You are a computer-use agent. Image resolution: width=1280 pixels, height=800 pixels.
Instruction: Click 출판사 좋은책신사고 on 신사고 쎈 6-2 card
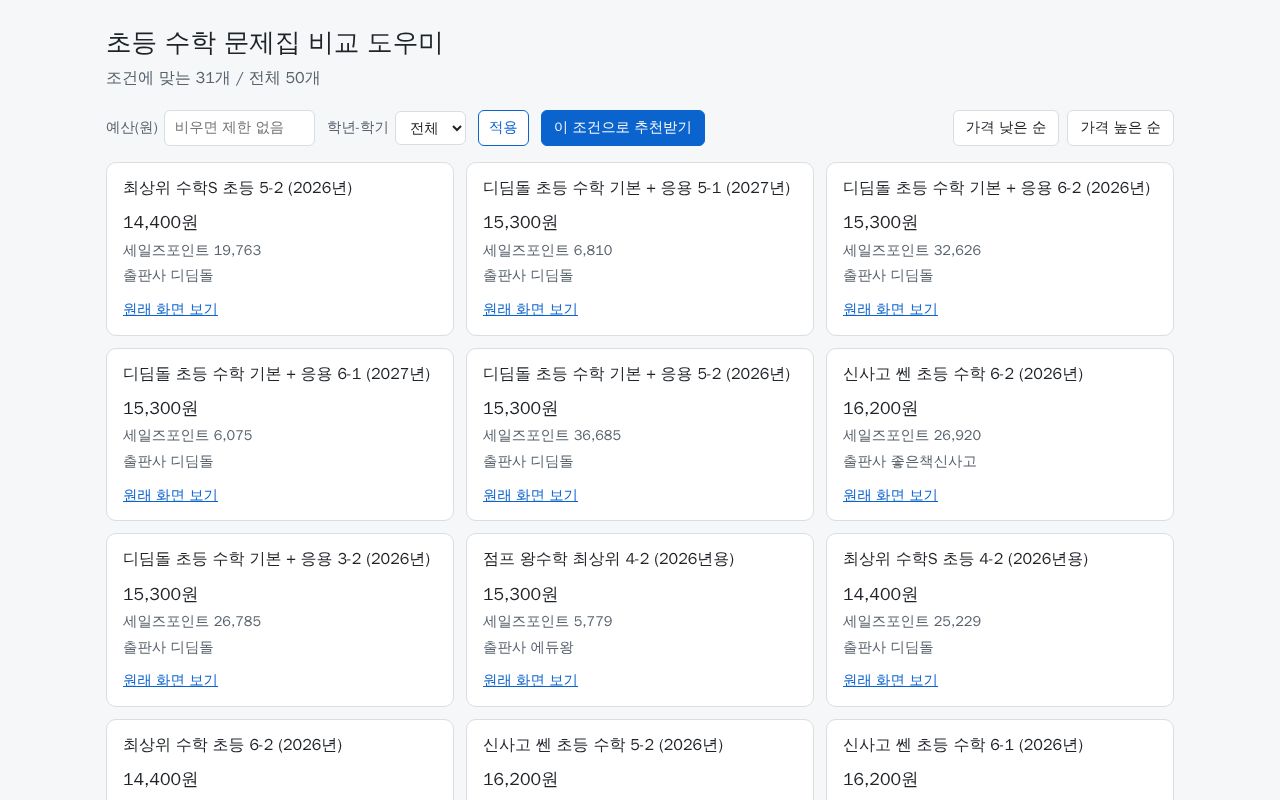pos(910,461)
